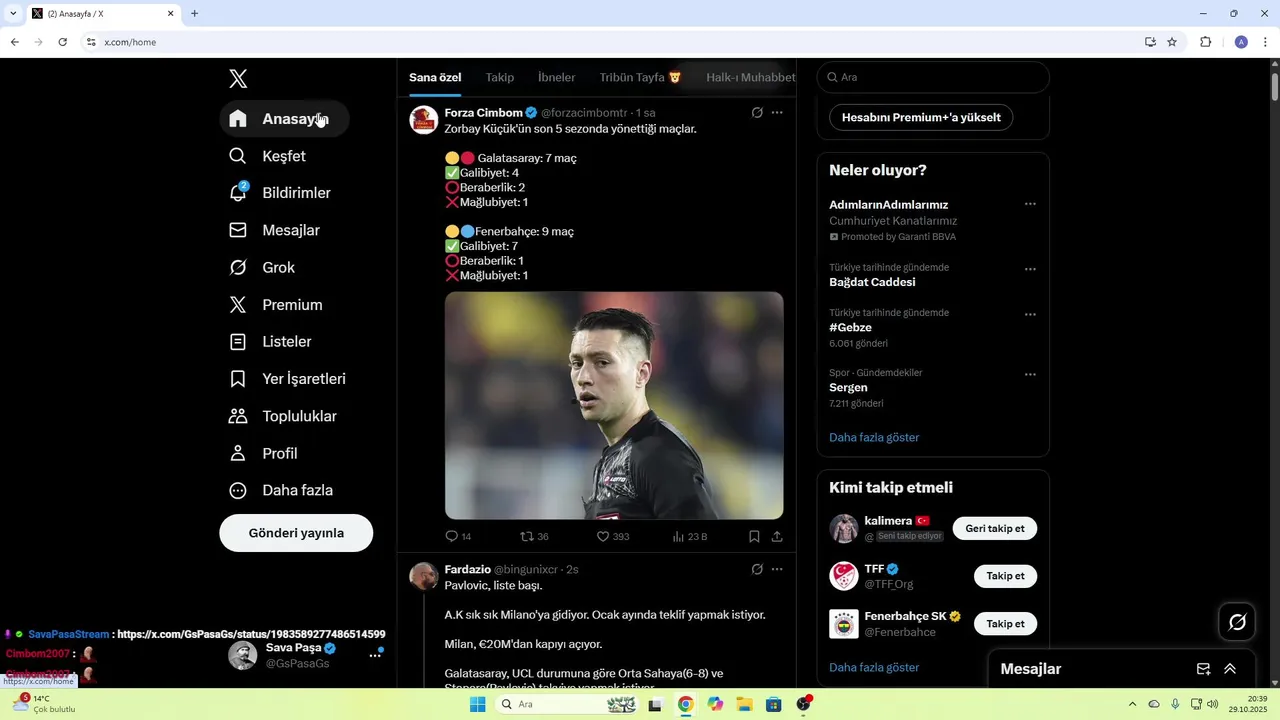Click the Grok icon on the Fardazio post

pos(757,569)
